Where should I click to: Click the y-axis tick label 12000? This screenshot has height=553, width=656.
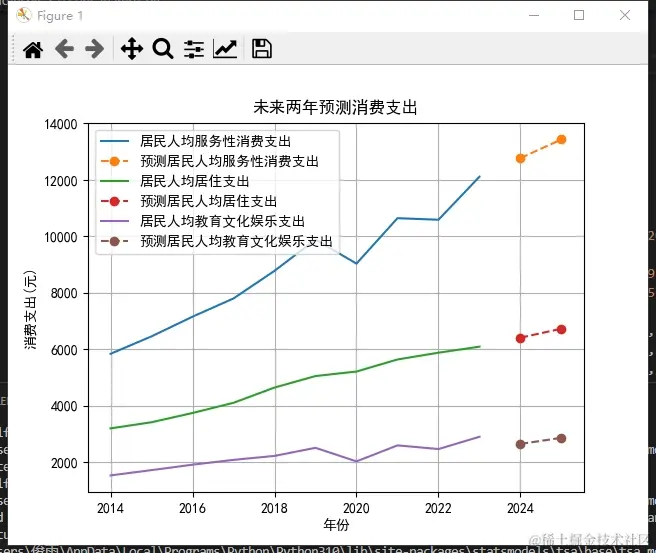61,181
